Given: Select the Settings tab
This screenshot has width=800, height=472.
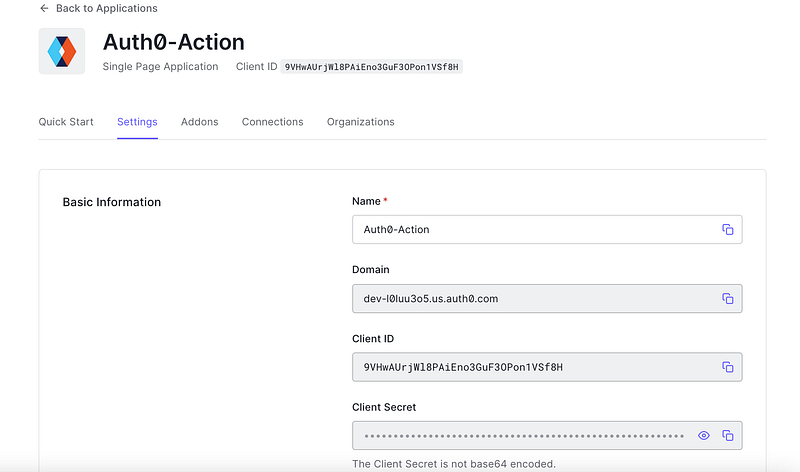Looking at the screenshot, I should coord(137,122).
